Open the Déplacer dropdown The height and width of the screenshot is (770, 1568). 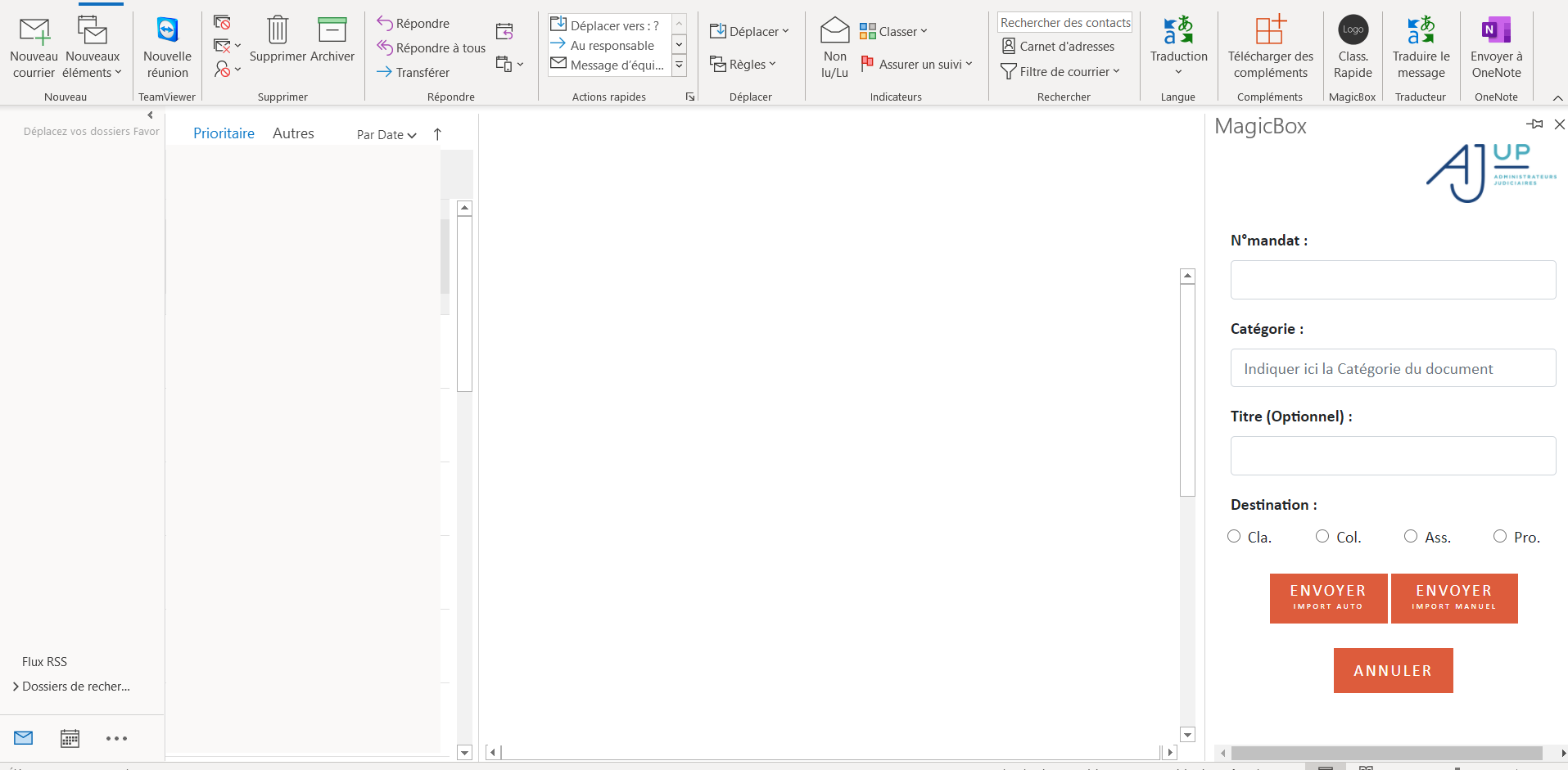click(x=749, y=32)
